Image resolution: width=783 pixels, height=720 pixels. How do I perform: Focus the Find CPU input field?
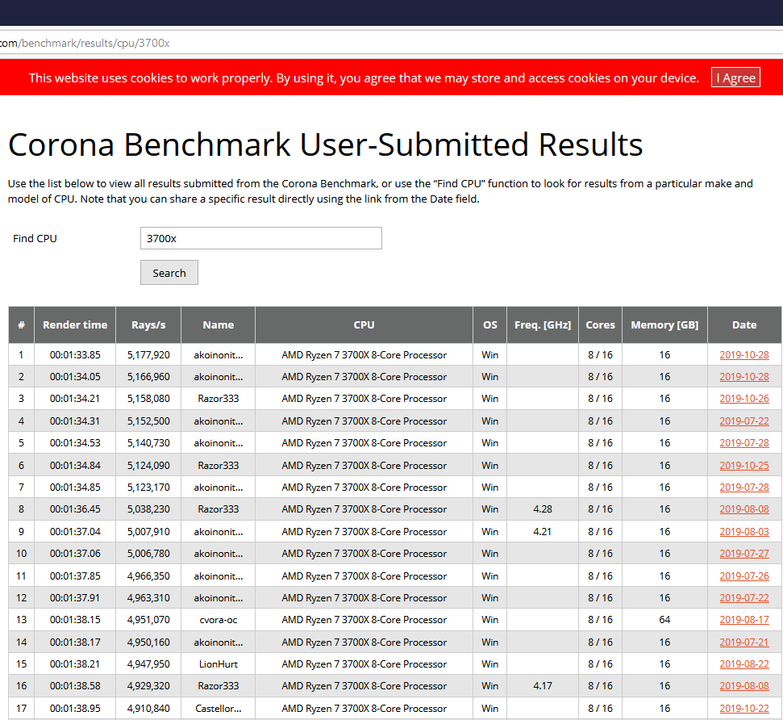point(261,238)
